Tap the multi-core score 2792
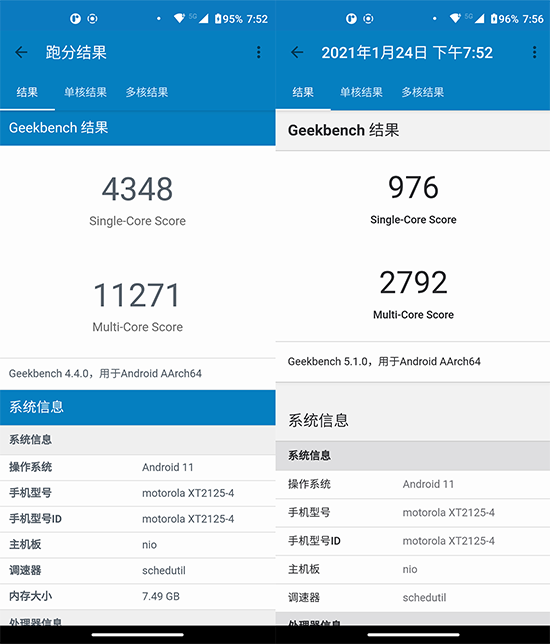This screenshot has width=550, height=644. 413,282
